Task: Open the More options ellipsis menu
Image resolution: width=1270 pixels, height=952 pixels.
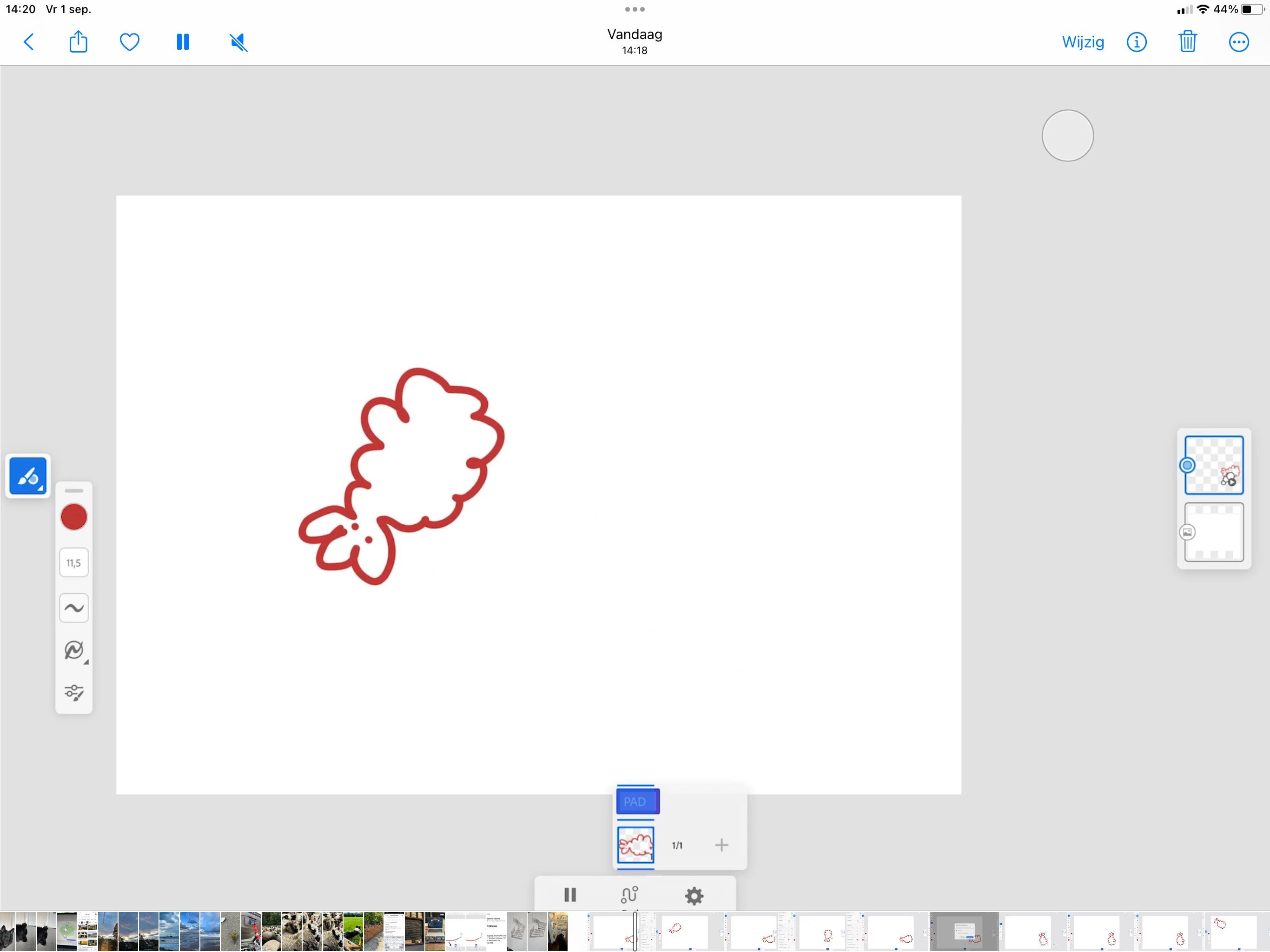Action: pyautogui.click(x=1238, y=42)
